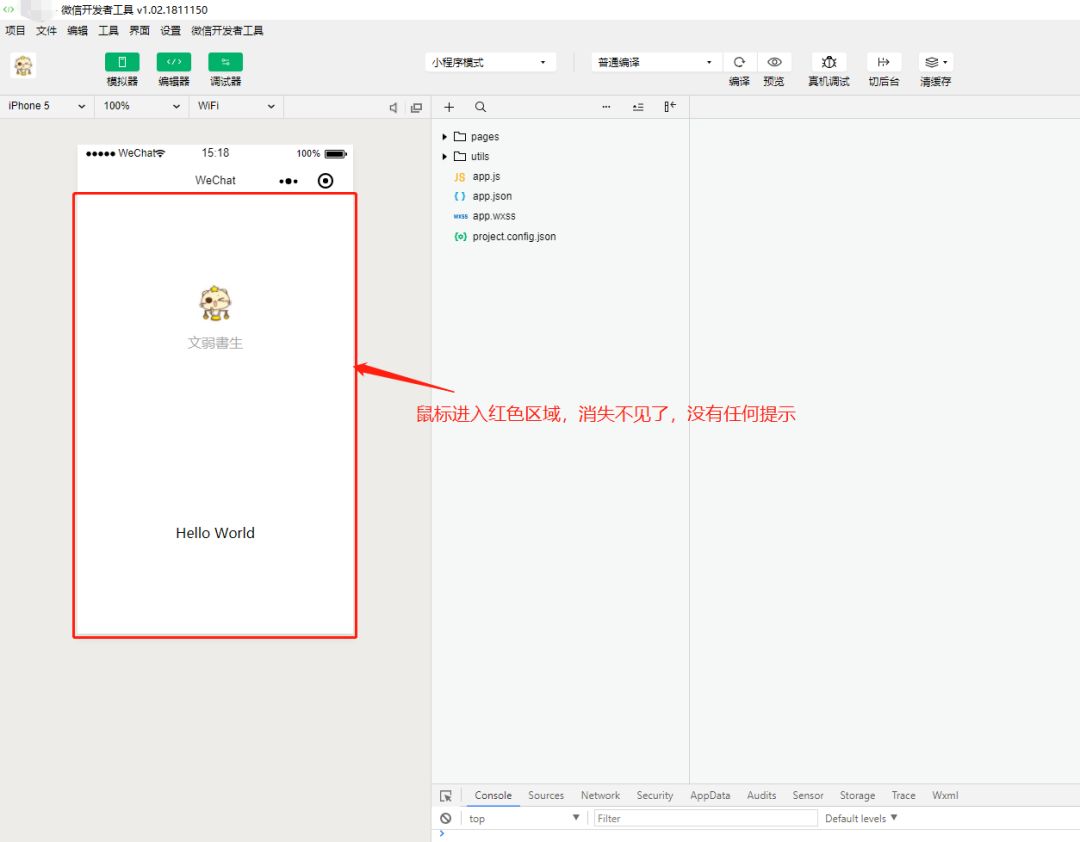1080x842 pixels.
Task: Open the 小程序模式 mode dropdown
Action: click(490, 62)
